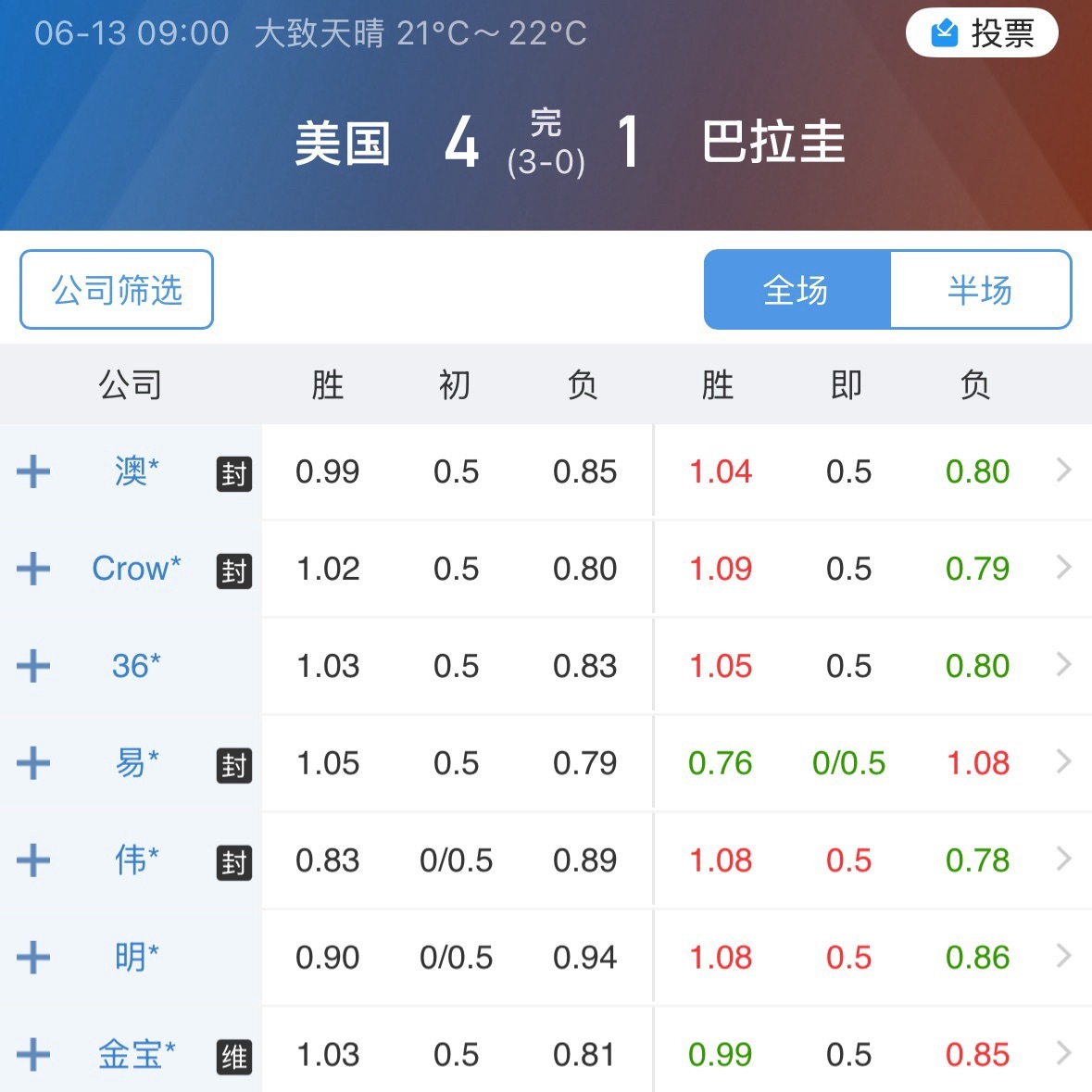Tap Crow* initial win odds 1.02
The image size is (1092, 1092).
(327, 569)
